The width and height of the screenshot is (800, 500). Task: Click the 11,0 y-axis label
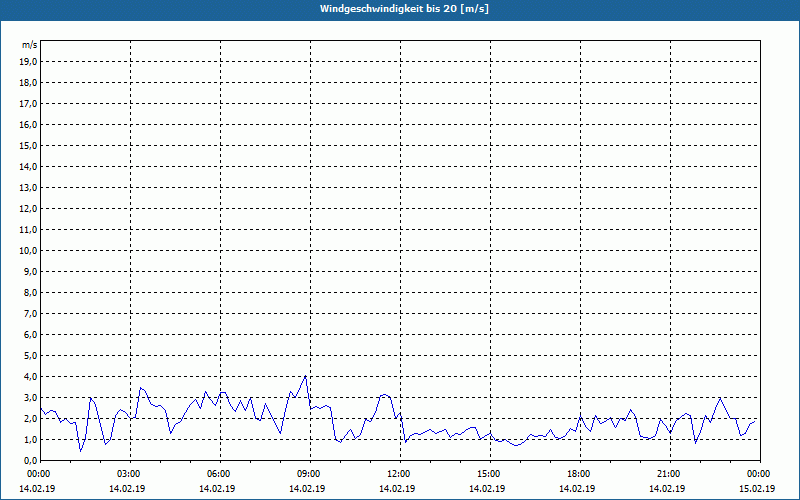[28, 230]
